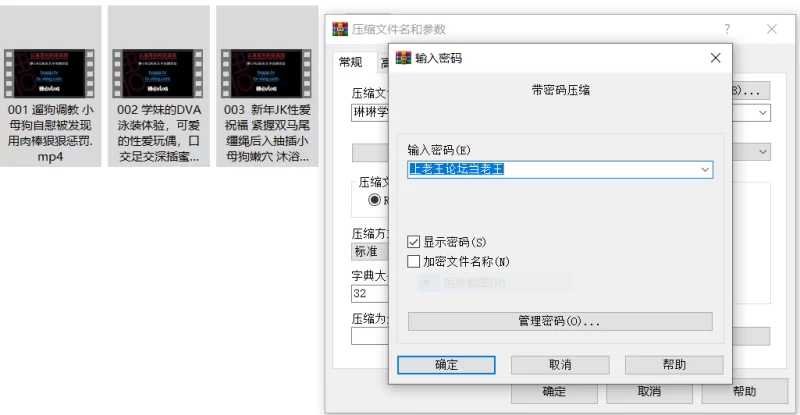The image size is (800, 415).
Task: Close the 输入密码 dialog with X
Action: pyautogui.click(x=716, y=58)
